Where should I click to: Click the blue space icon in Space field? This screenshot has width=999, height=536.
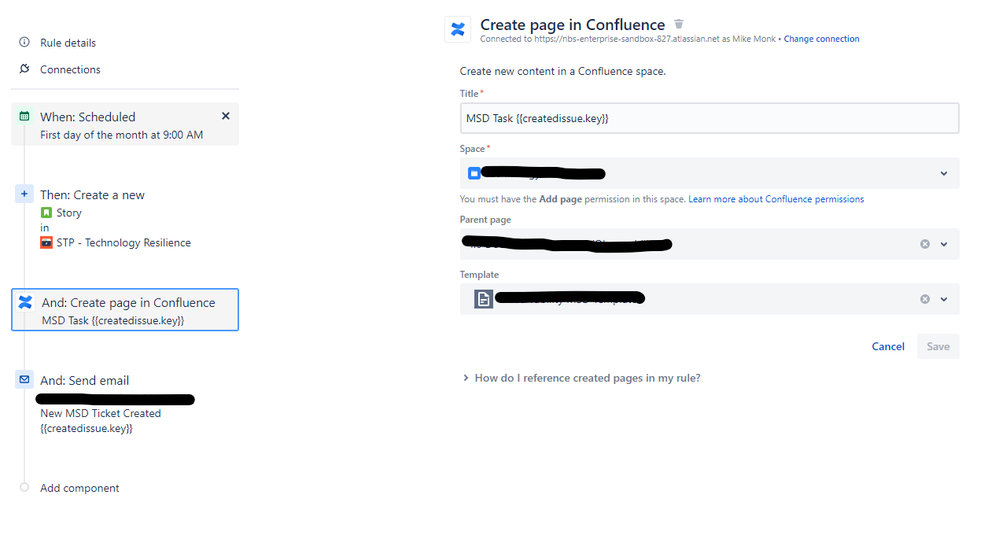[474, 173]
